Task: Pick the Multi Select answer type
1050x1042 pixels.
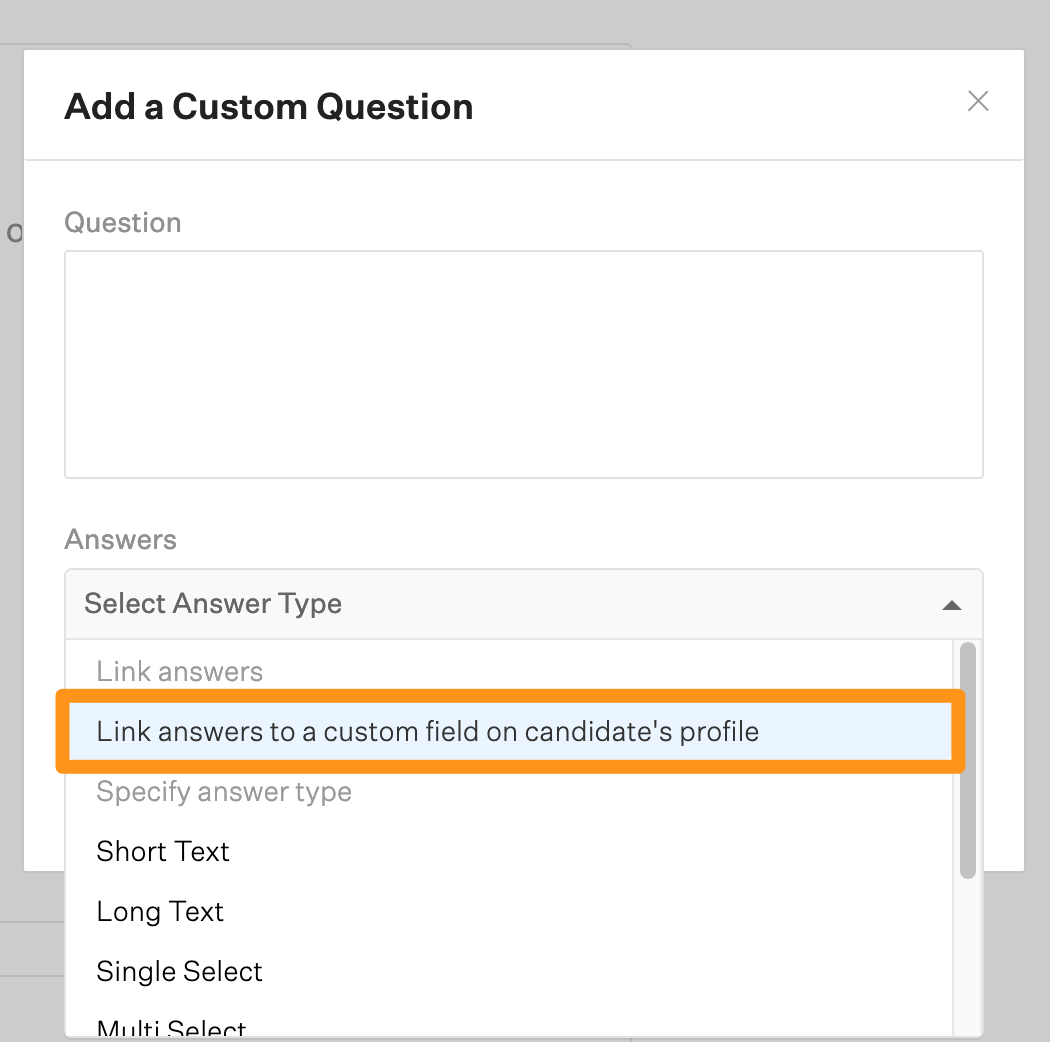Action: coord(171,1027)
